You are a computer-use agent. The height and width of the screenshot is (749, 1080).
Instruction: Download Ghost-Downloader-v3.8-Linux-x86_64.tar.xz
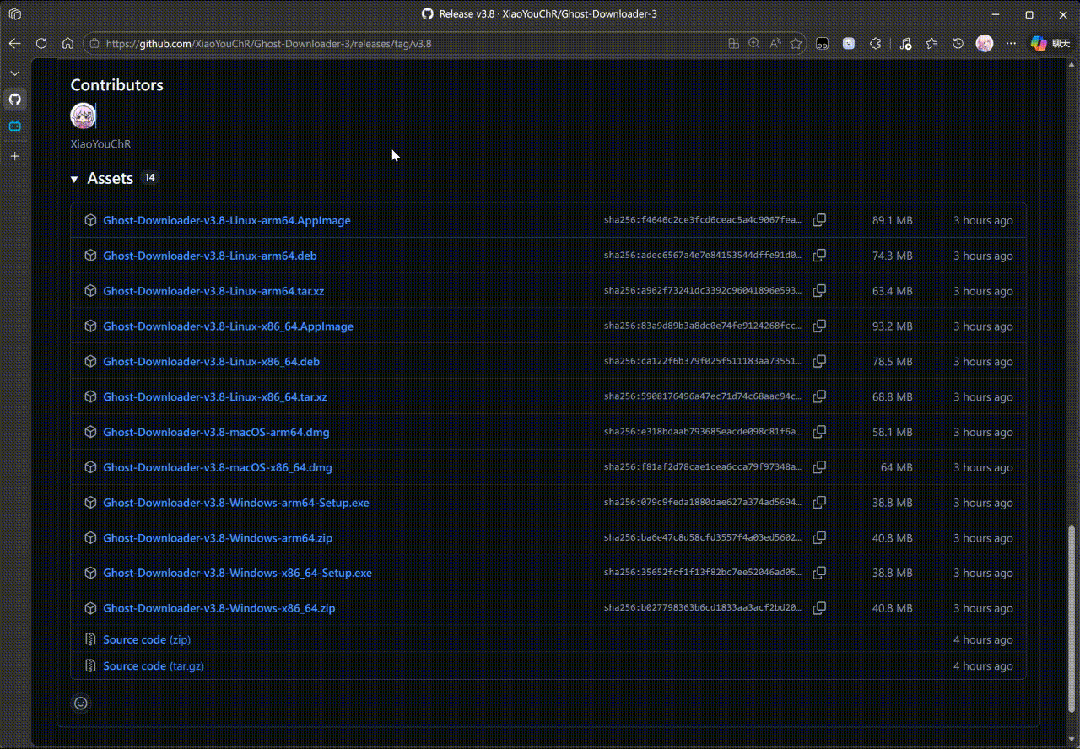215,397
